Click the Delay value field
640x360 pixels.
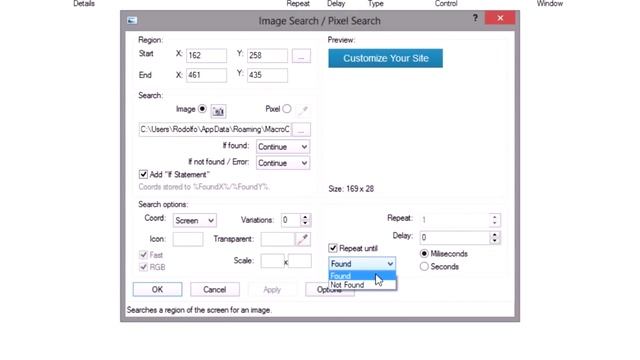[x=454, y=238]
